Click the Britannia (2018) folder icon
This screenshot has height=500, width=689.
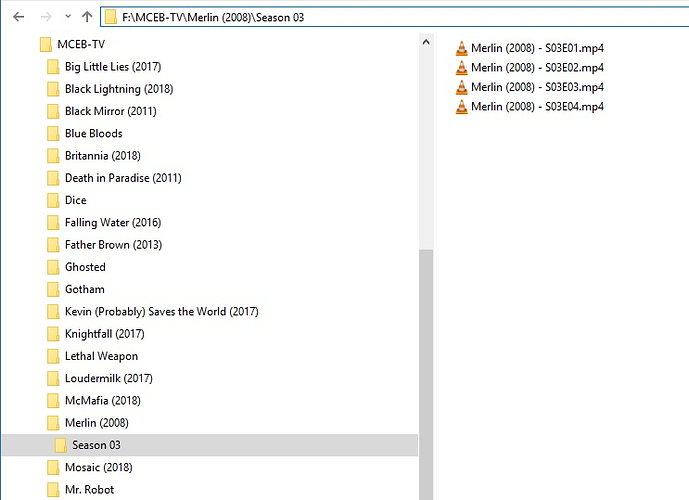pos(53,156)
